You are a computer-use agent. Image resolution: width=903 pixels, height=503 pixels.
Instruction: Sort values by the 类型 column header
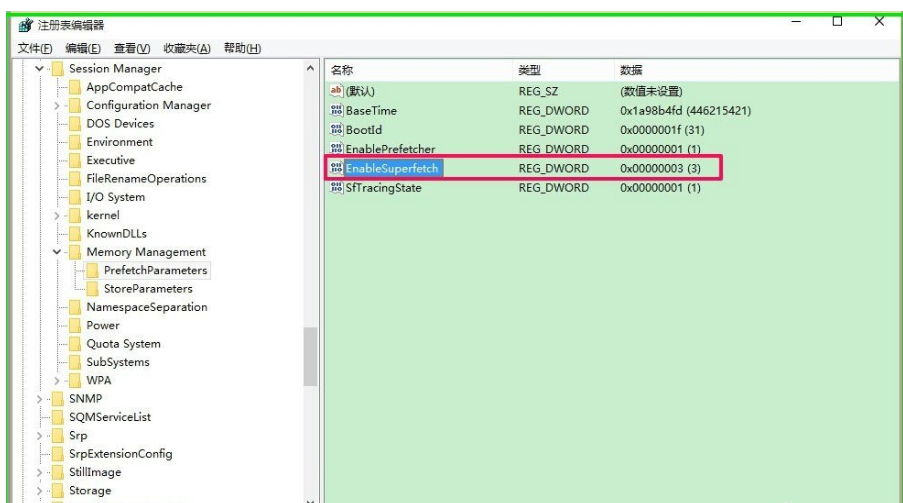[x=530, y=70]
